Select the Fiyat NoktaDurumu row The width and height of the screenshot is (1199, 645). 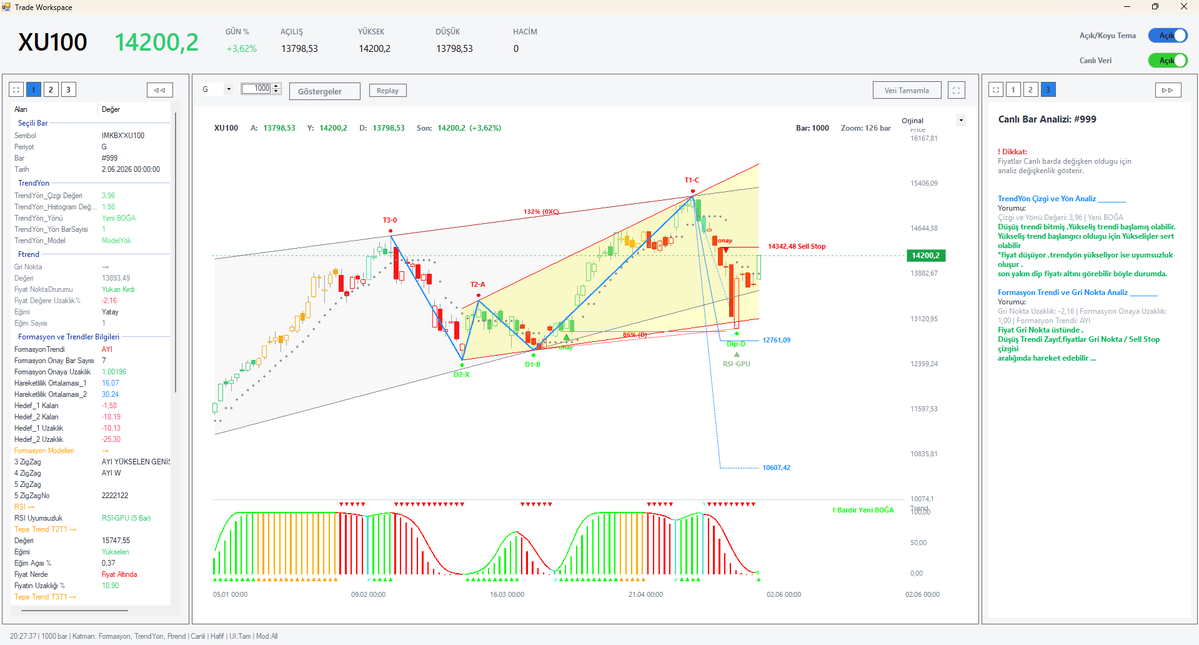[x=92, y=290]
